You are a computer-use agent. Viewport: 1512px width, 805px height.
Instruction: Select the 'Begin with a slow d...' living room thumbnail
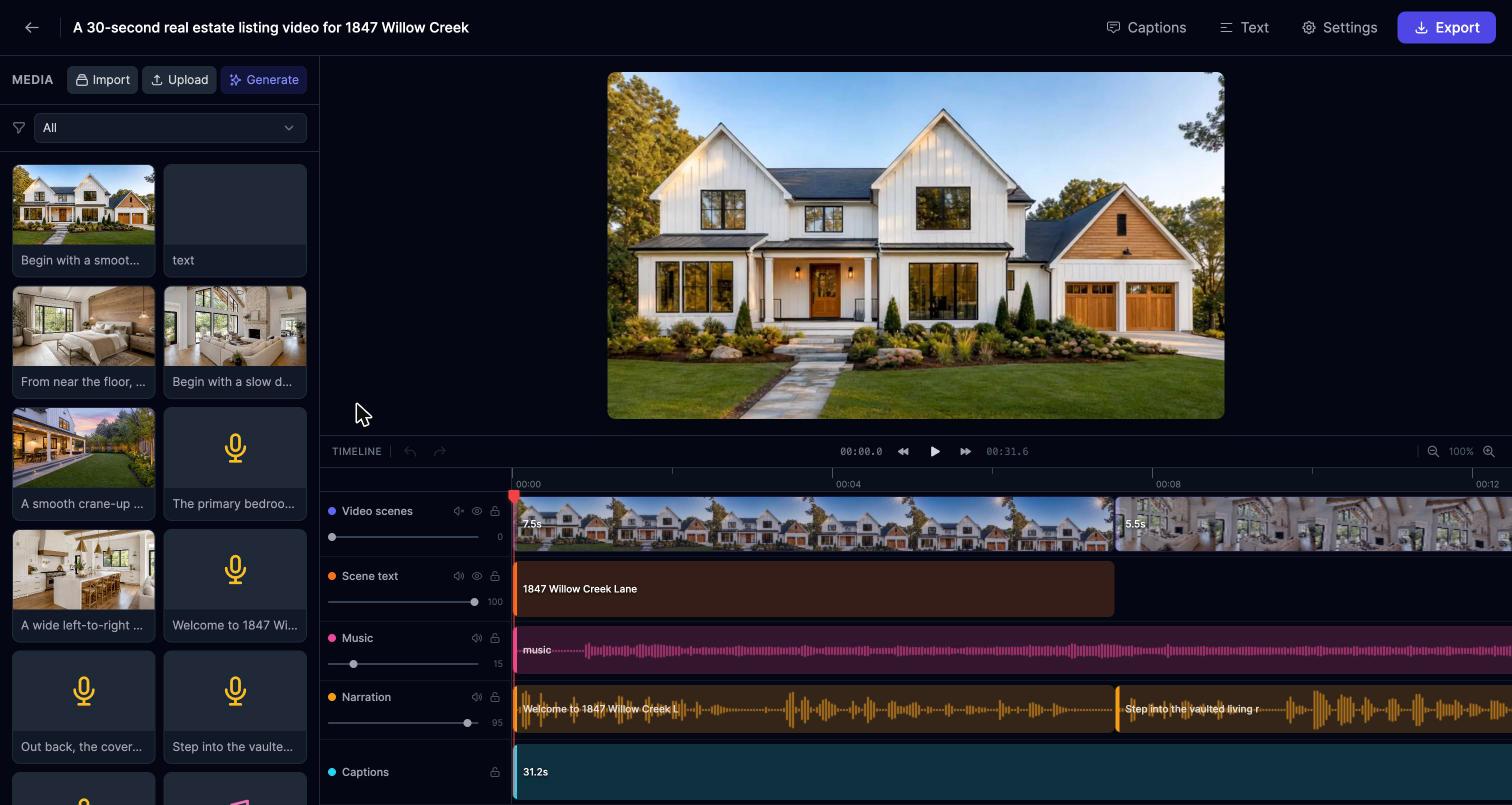tap(235, 342)
